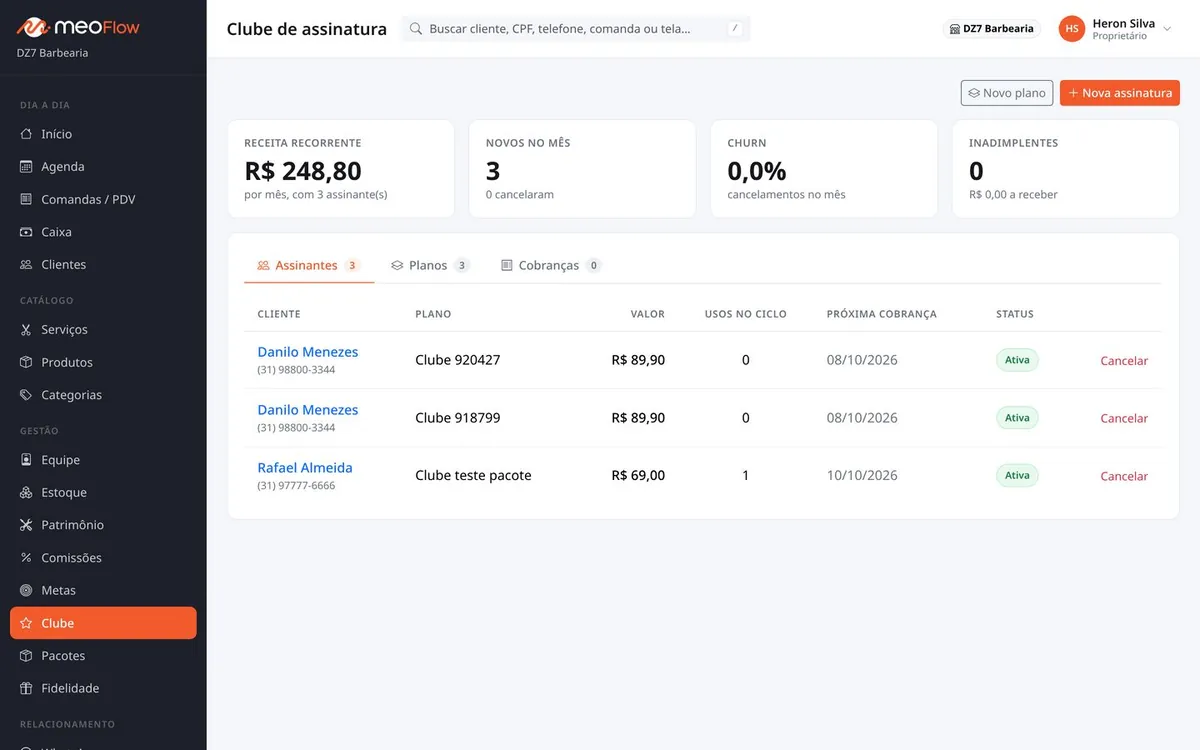Click the Cobranças tab receipt icon
Viewport: 1200px width, 750px height.
(x=507, y=266)
